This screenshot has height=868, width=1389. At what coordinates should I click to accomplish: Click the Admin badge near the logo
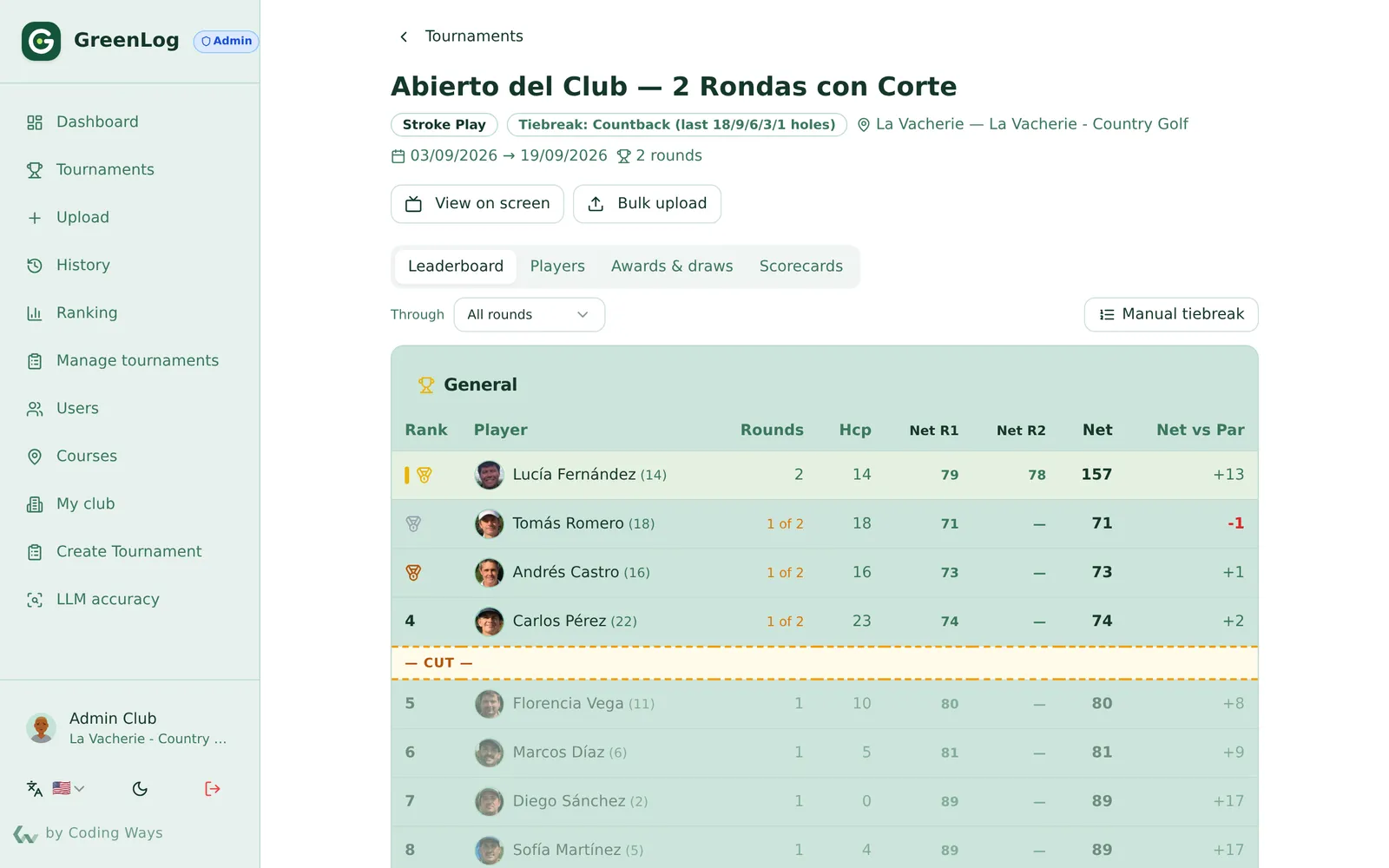226,41
